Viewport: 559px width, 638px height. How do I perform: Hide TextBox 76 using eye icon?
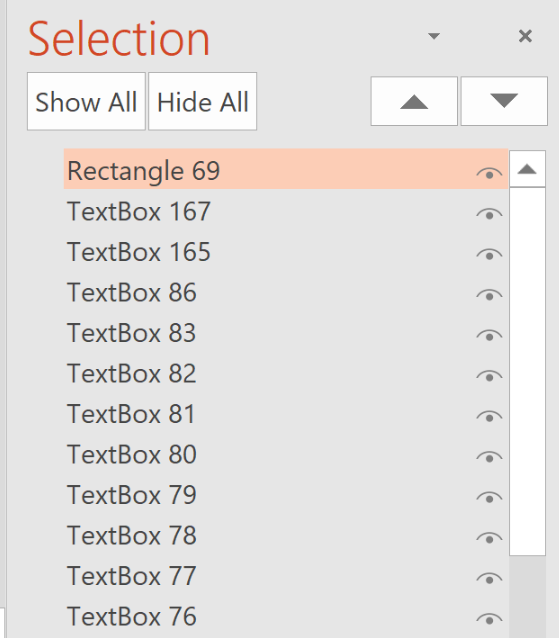[489, 619]
